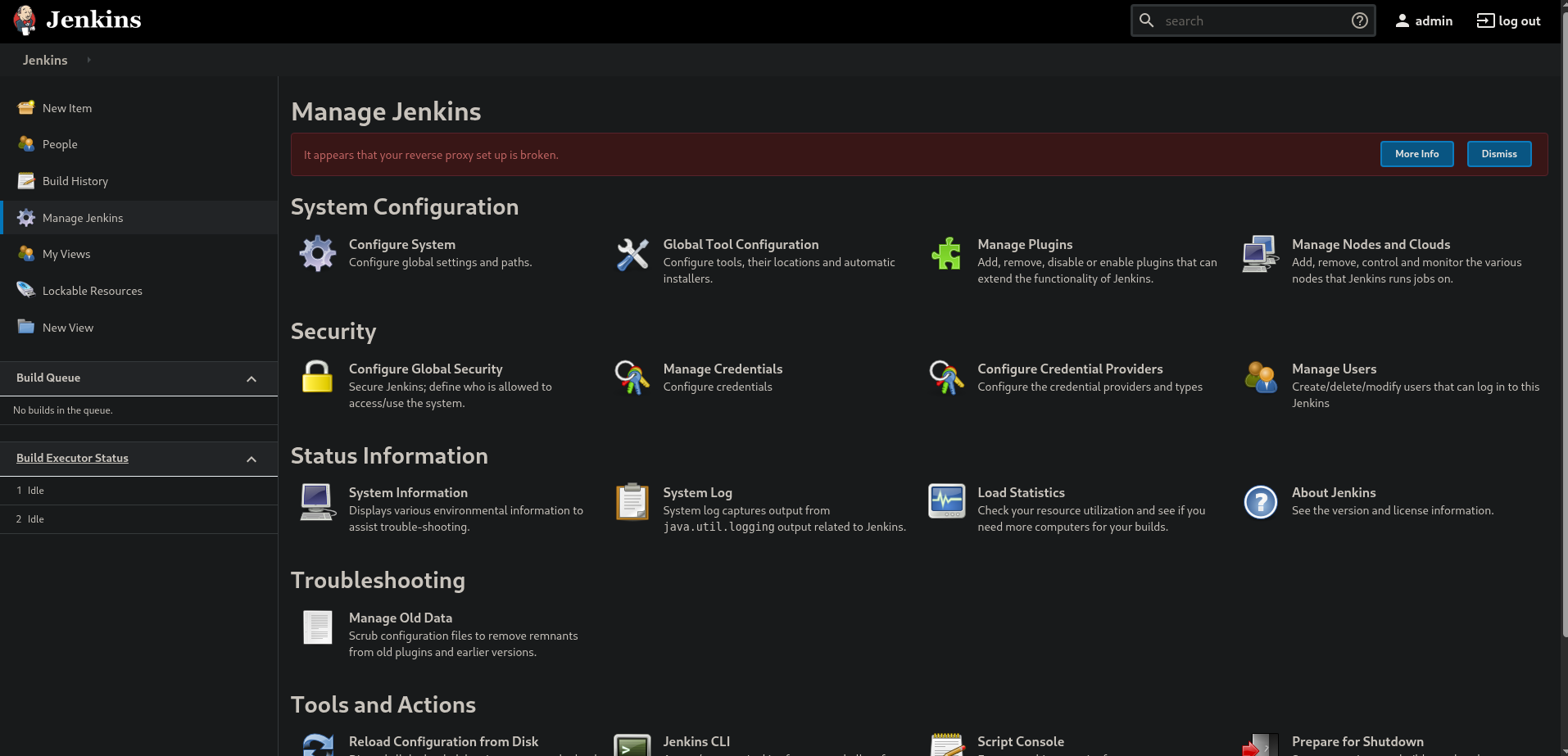The height and width of the screenshot is (756, 1568).
Task: Open the admin user link
Action: pyautogui.click(x=1424, y=20)
